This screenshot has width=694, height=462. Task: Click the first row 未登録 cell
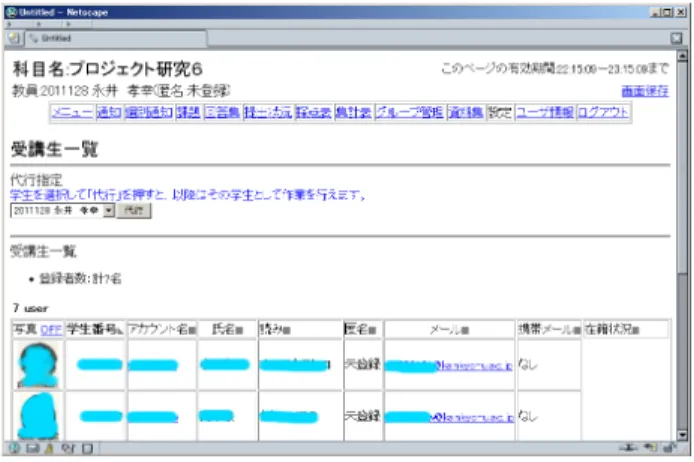coord(362,365)
